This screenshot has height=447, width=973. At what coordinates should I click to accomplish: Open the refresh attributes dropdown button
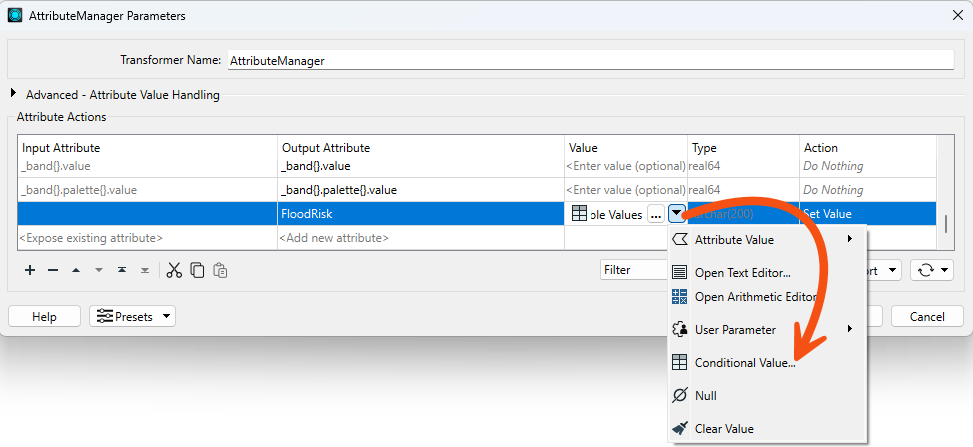click(931, 270)
